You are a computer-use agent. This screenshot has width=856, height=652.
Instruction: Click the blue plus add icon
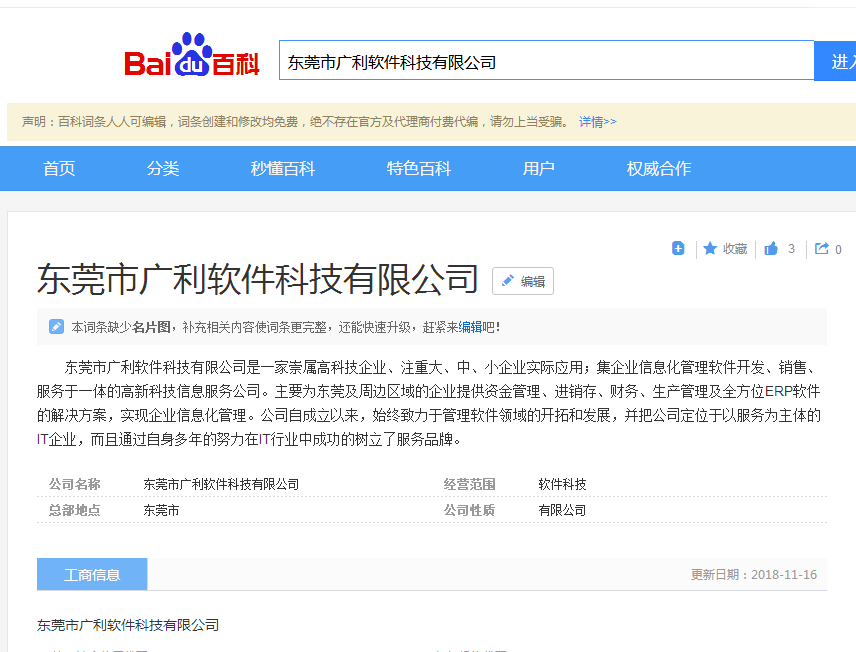tap(678, 248)
